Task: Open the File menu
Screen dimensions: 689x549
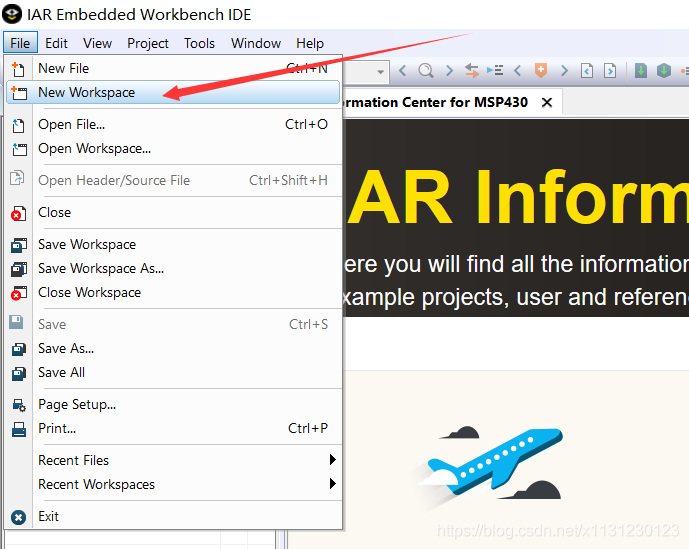Action: pyautogui.click(x=20, y=43)
